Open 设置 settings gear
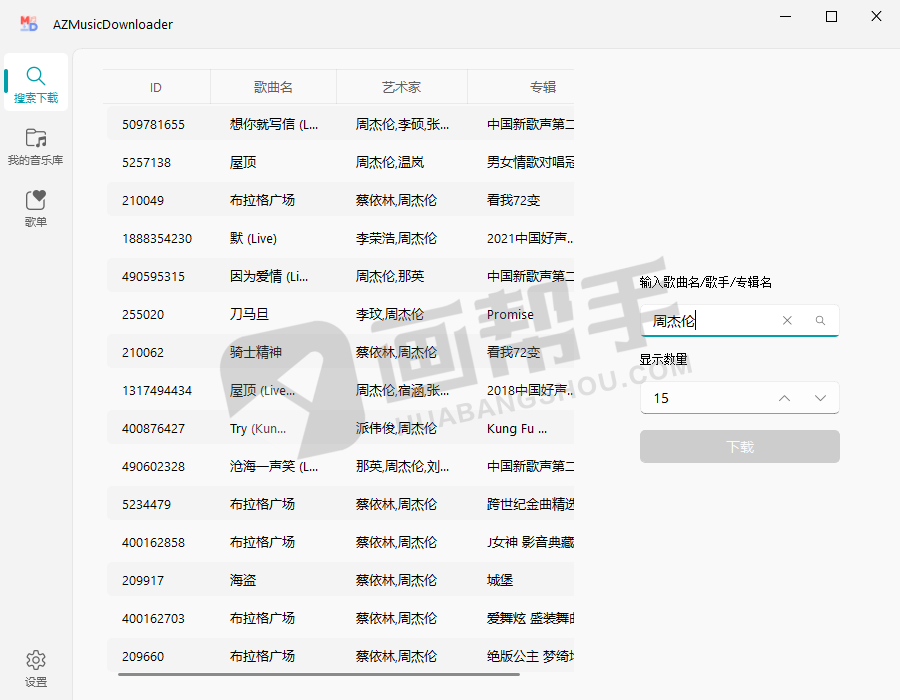This screenshot has width=900, height=700. pos(36,668)
